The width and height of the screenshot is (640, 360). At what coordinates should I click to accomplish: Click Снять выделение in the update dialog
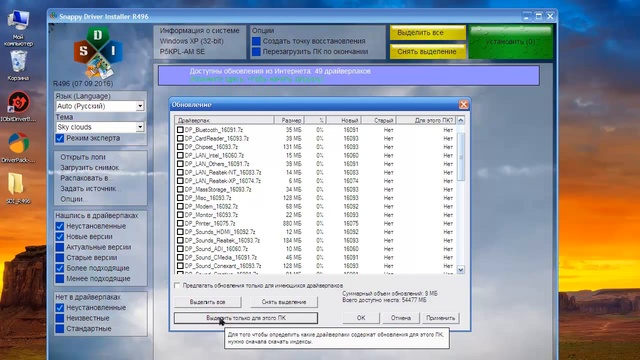pyautogui.click(x=284, y=302)
